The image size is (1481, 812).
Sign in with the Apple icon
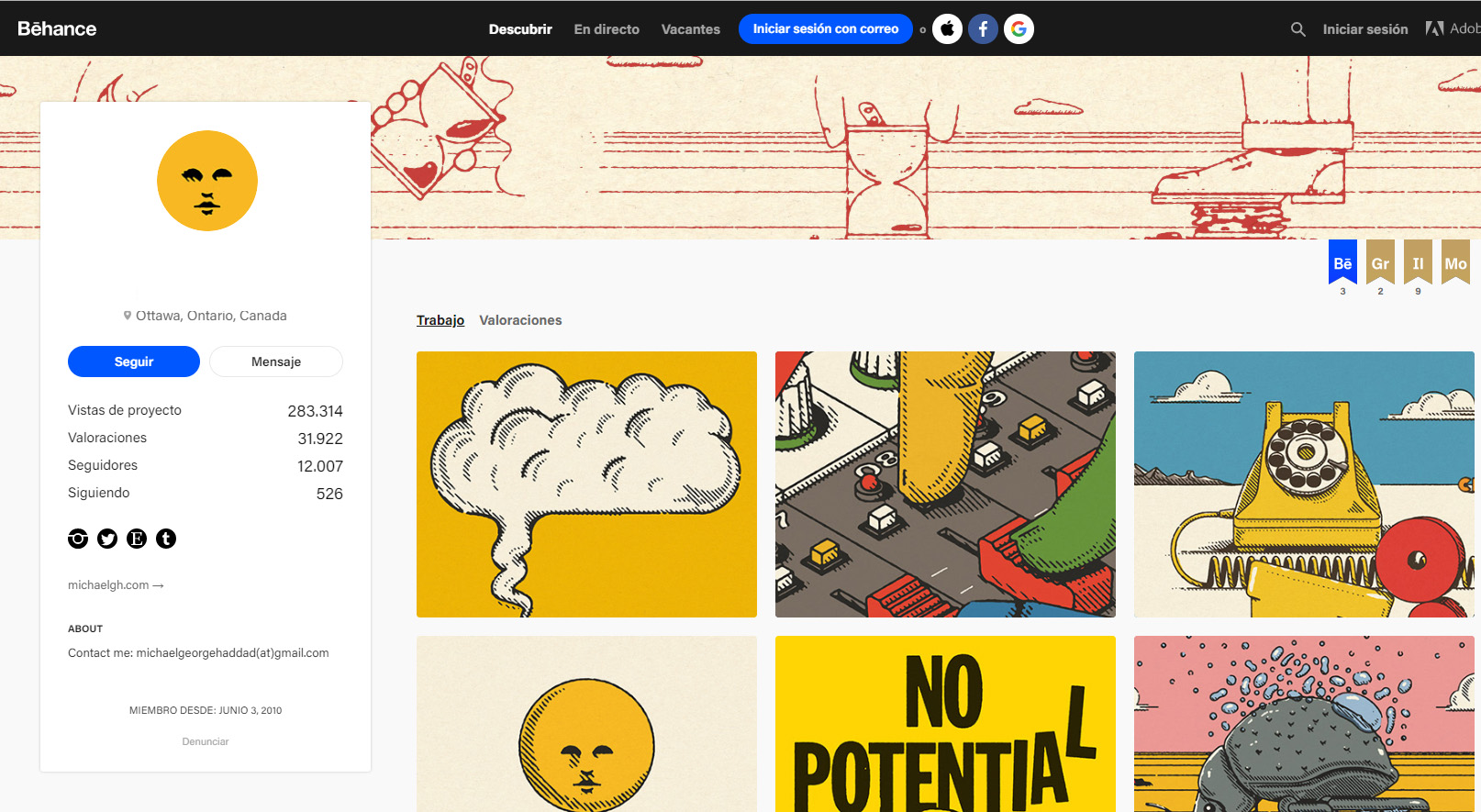(947, 29)
